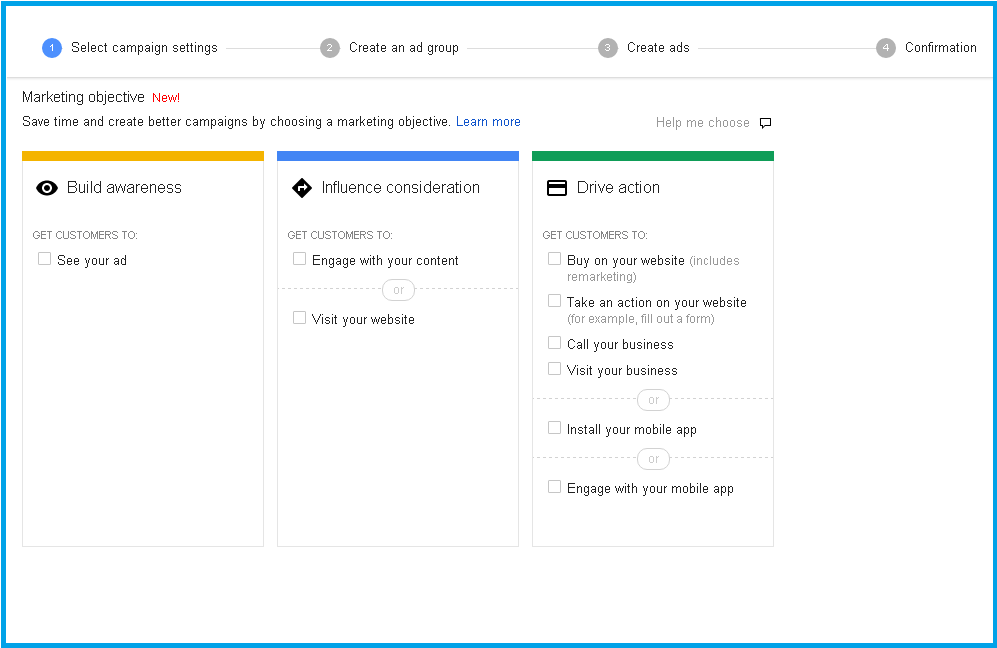
Task: Select the Buy on your website checkbox
Action: click(x=554, y=259)
